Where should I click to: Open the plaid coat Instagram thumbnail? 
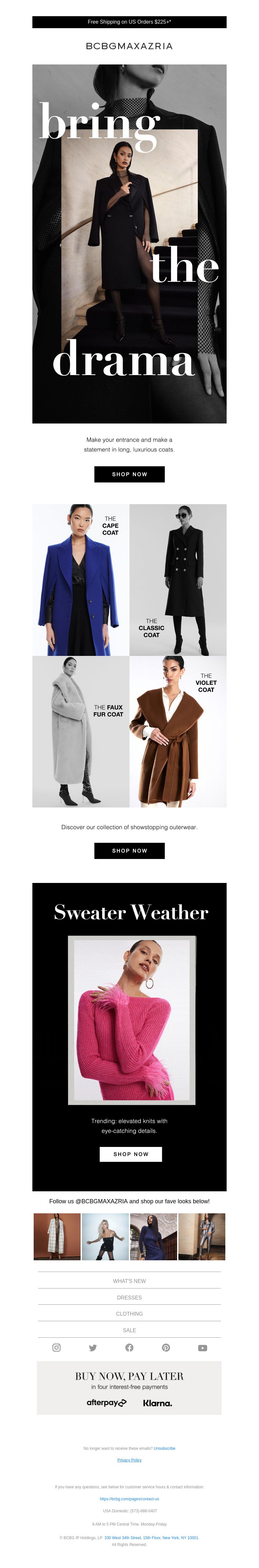[57, 1236]
